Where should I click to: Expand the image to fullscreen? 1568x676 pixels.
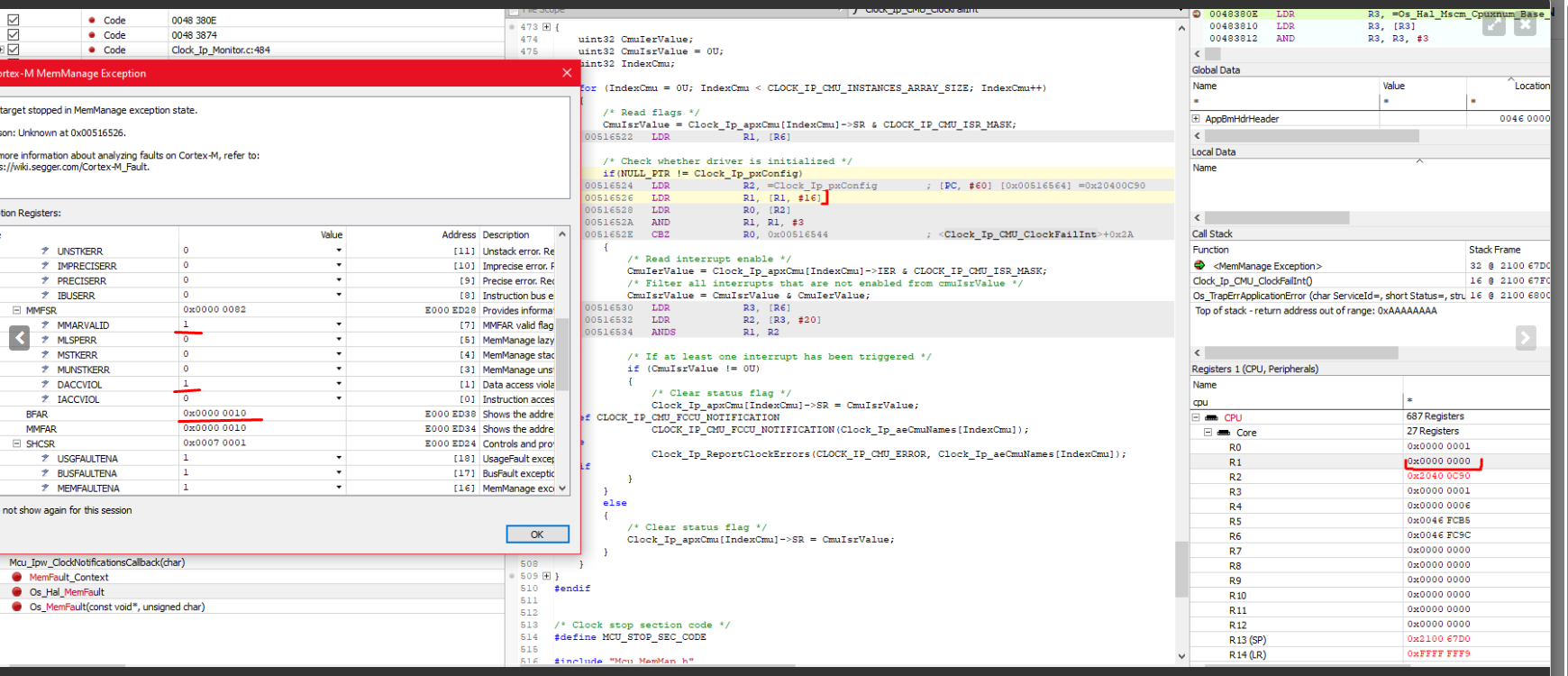1494,24
